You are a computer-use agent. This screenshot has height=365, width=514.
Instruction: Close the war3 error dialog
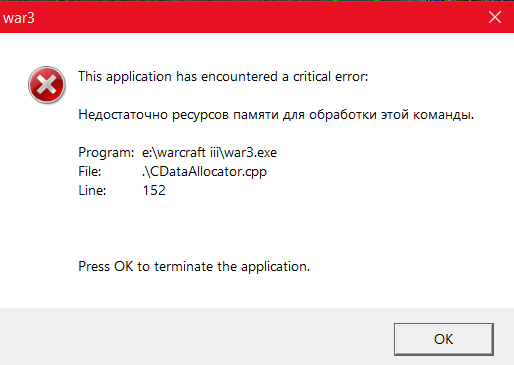coord(495,17)
